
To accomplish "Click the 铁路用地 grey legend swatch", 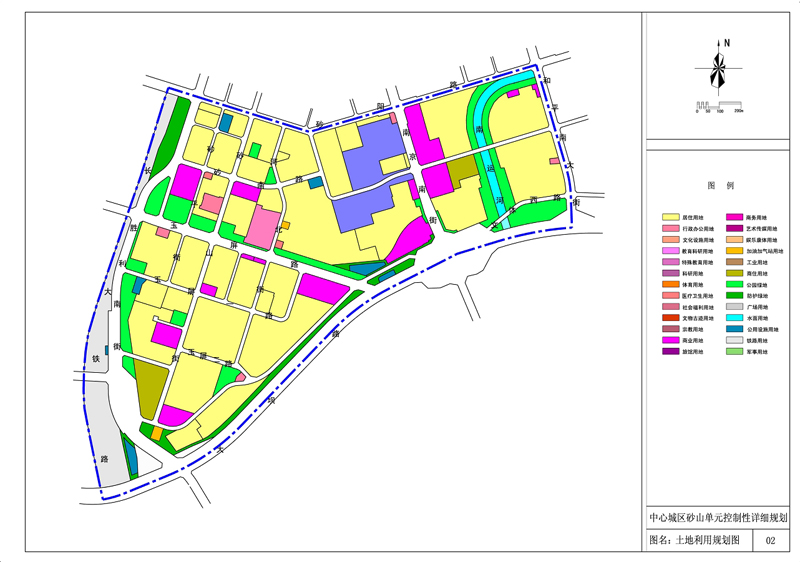I will pos(734,341).
